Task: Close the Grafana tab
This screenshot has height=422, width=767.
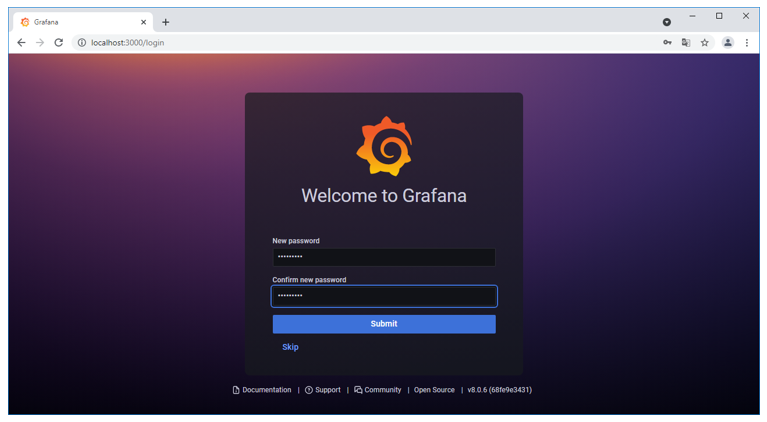Action: (143, 22)
